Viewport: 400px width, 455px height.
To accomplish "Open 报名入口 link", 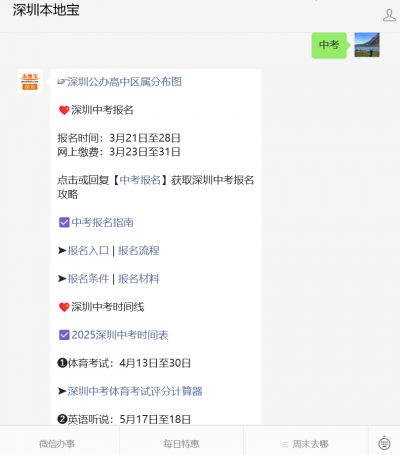I will 88,250.
